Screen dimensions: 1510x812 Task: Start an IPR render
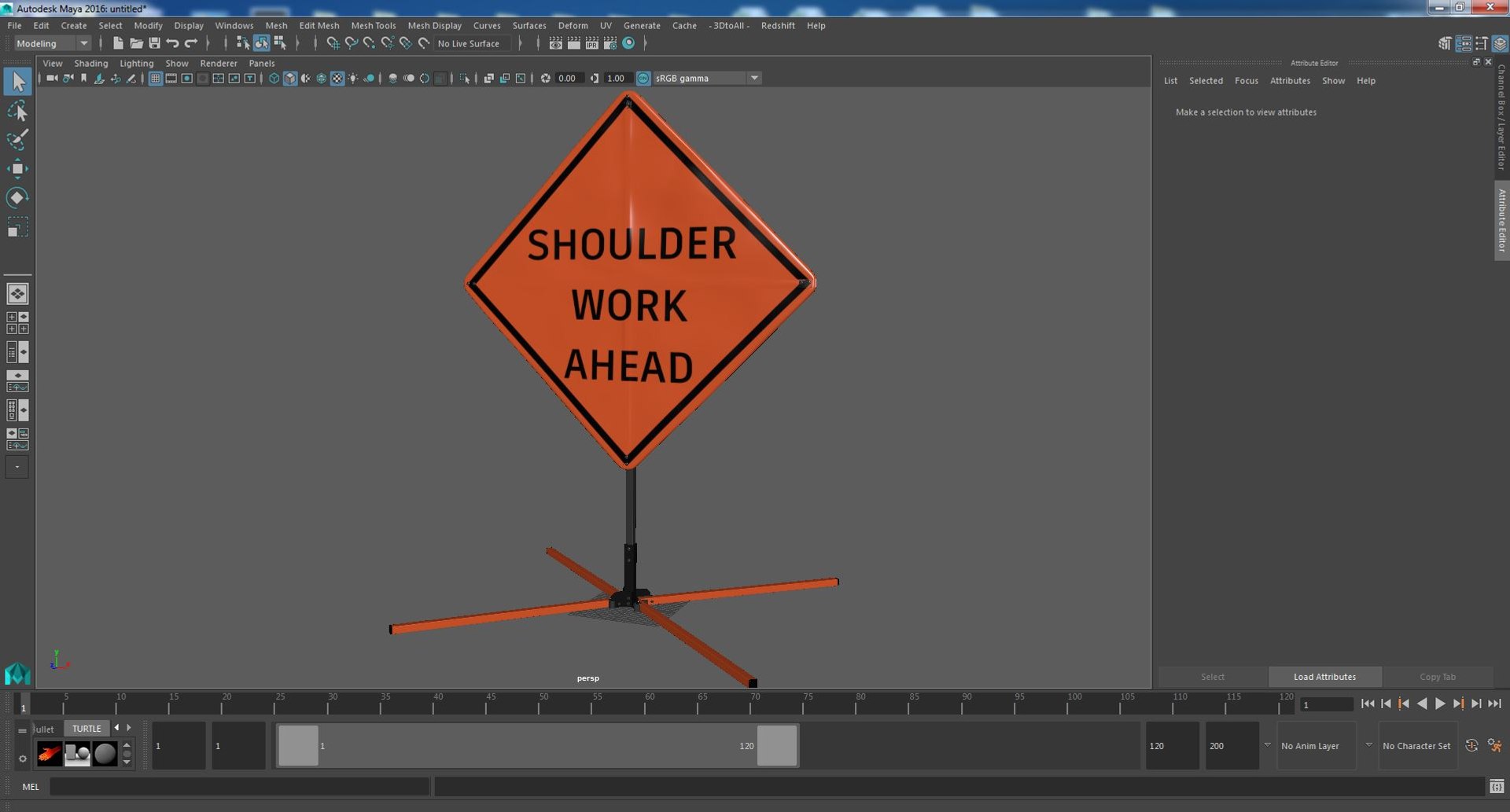591,43
